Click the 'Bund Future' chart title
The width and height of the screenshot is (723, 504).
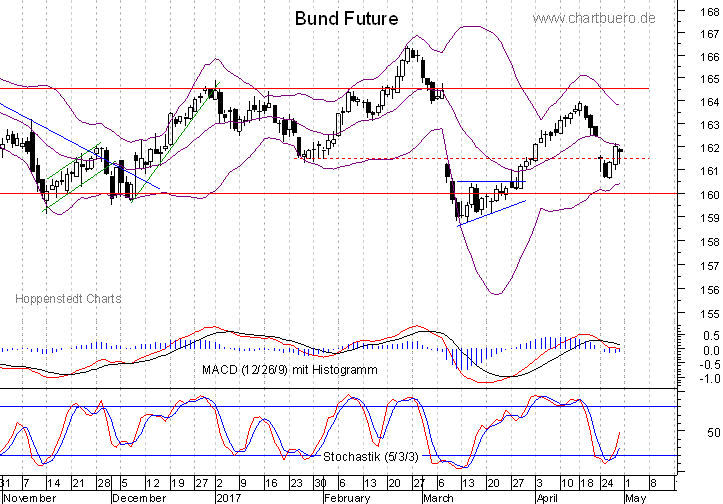[346, 18]
